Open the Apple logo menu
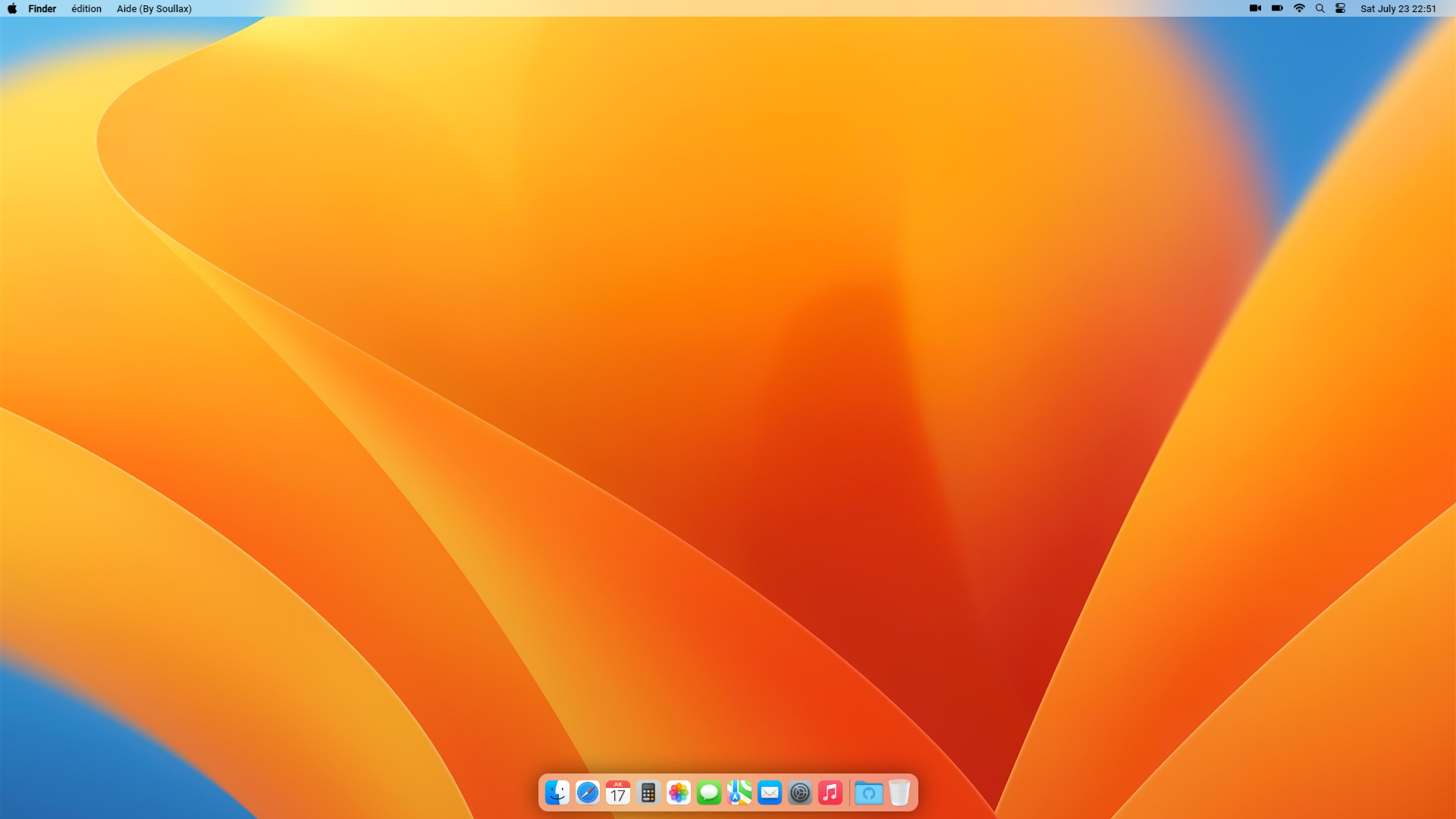Image resolution: width=1456 pixels, height=819 pixels. [12, 8]
